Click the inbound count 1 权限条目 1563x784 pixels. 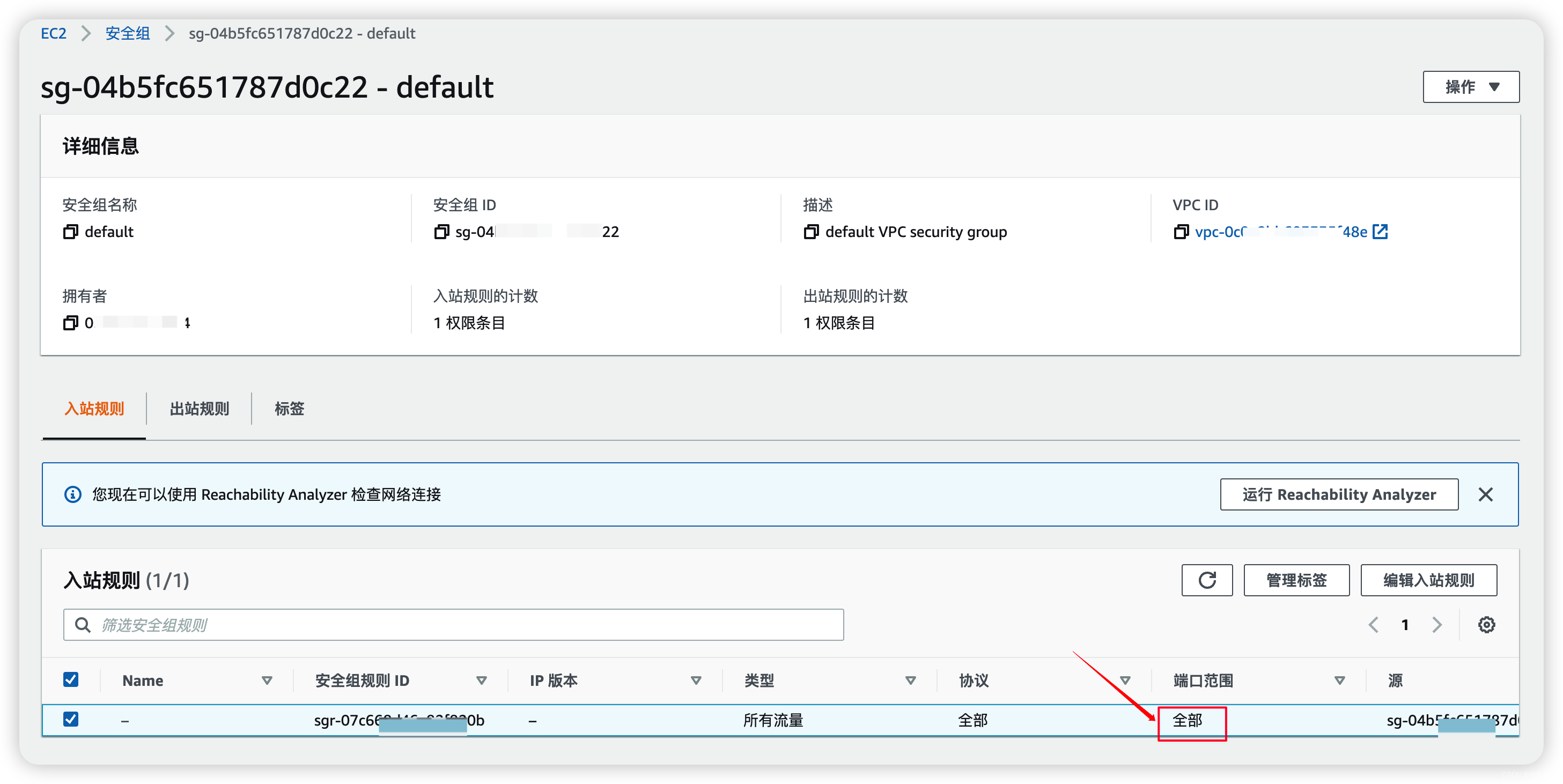469,323
